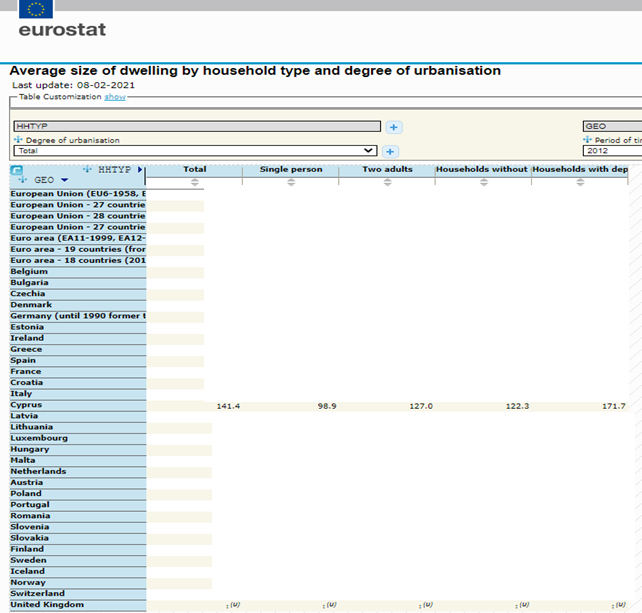
Task: Sort the Households without column
Action: (x=481, y=182)
